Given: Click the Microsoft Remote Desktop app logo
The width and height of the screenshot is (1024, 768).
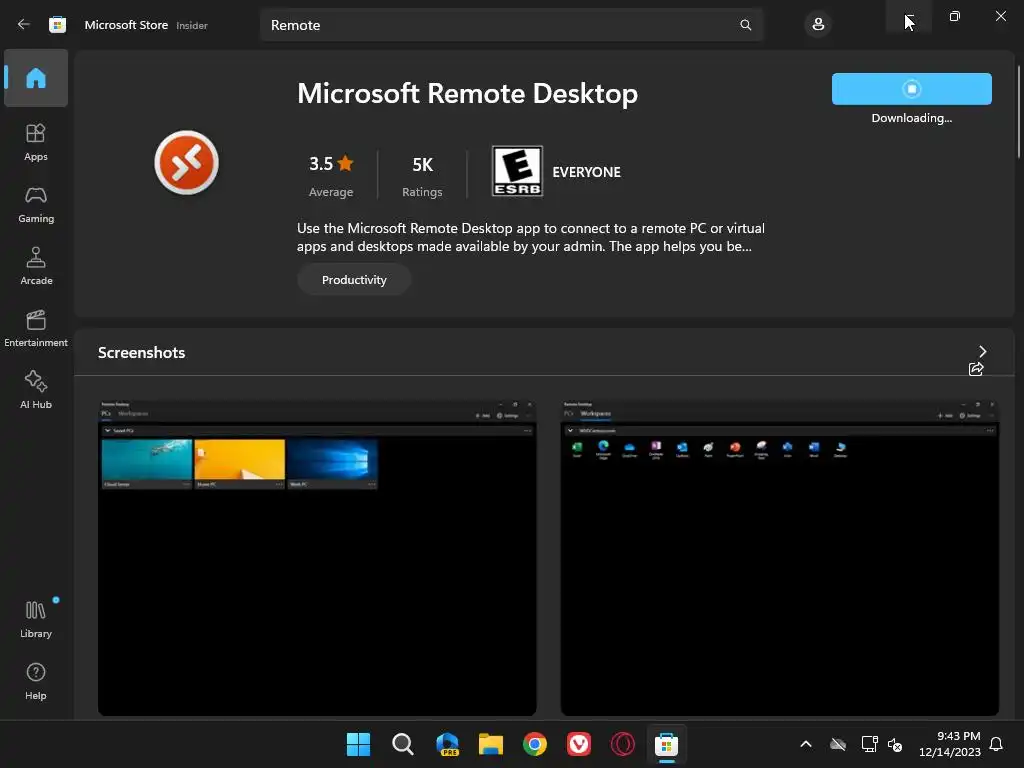Looking at the screenshot, I should 187,163.
